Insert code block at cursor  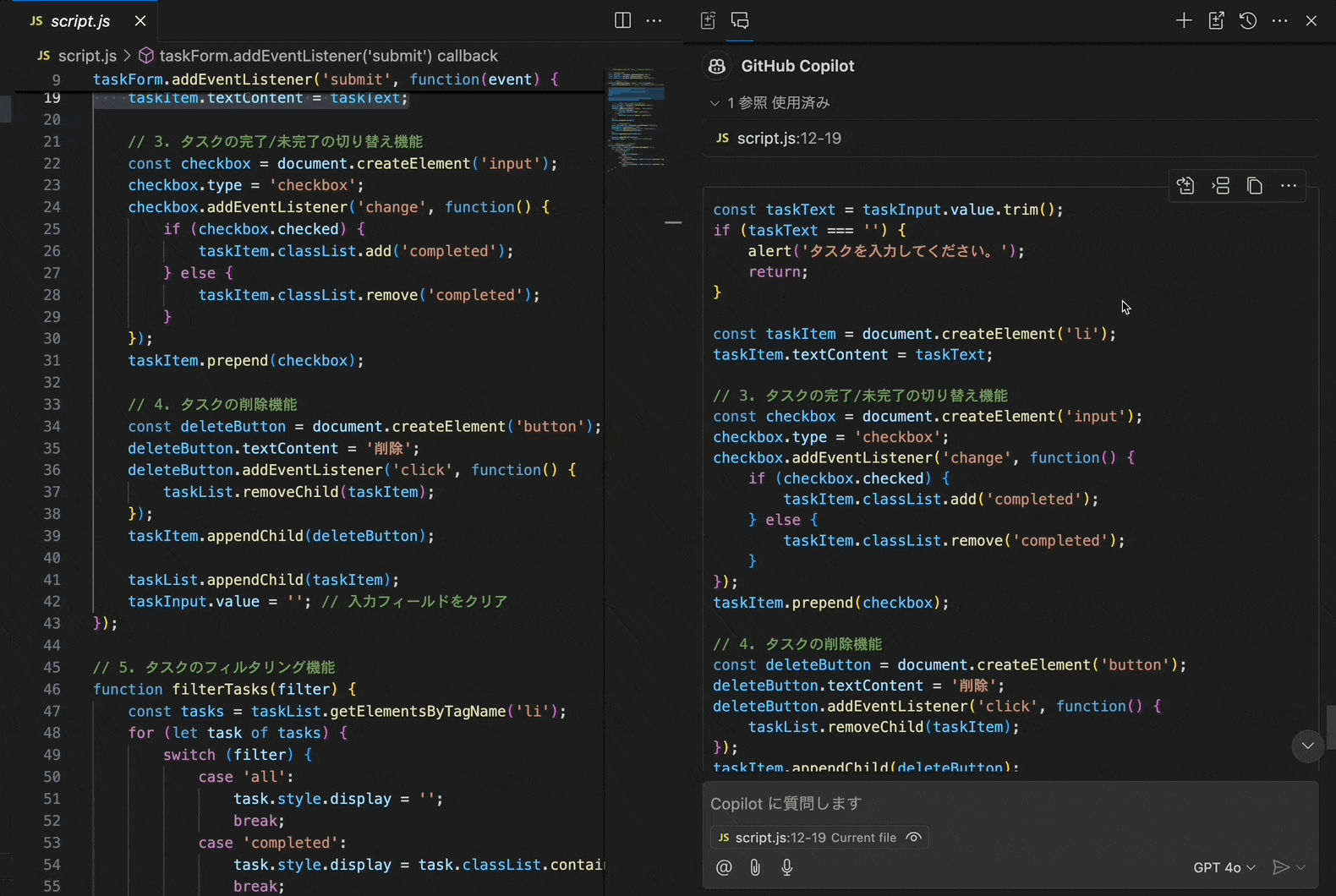point(1221,186)
